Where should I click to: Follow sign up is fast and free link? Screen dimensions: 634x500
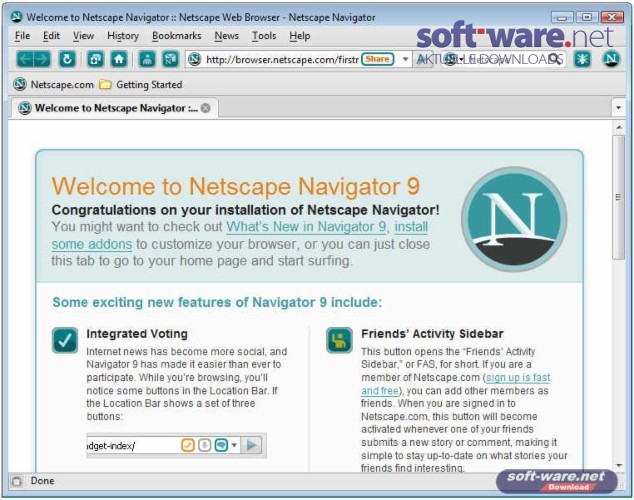click(x=518, y=378)
